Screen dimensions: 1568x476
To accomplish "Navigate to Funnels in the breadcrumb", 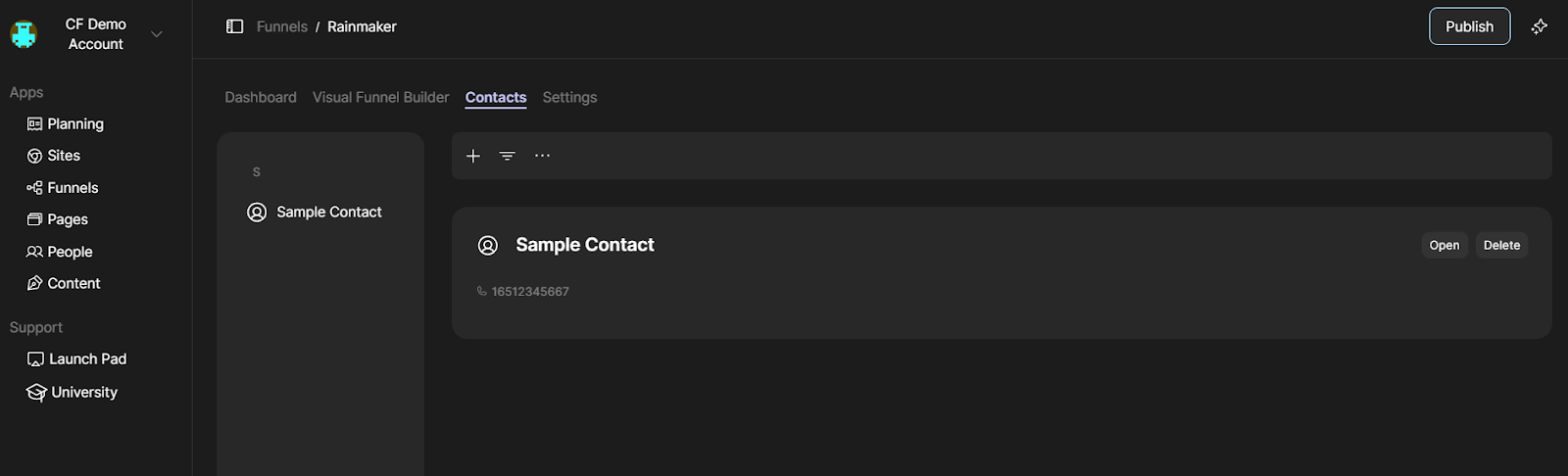I will 282,26.
